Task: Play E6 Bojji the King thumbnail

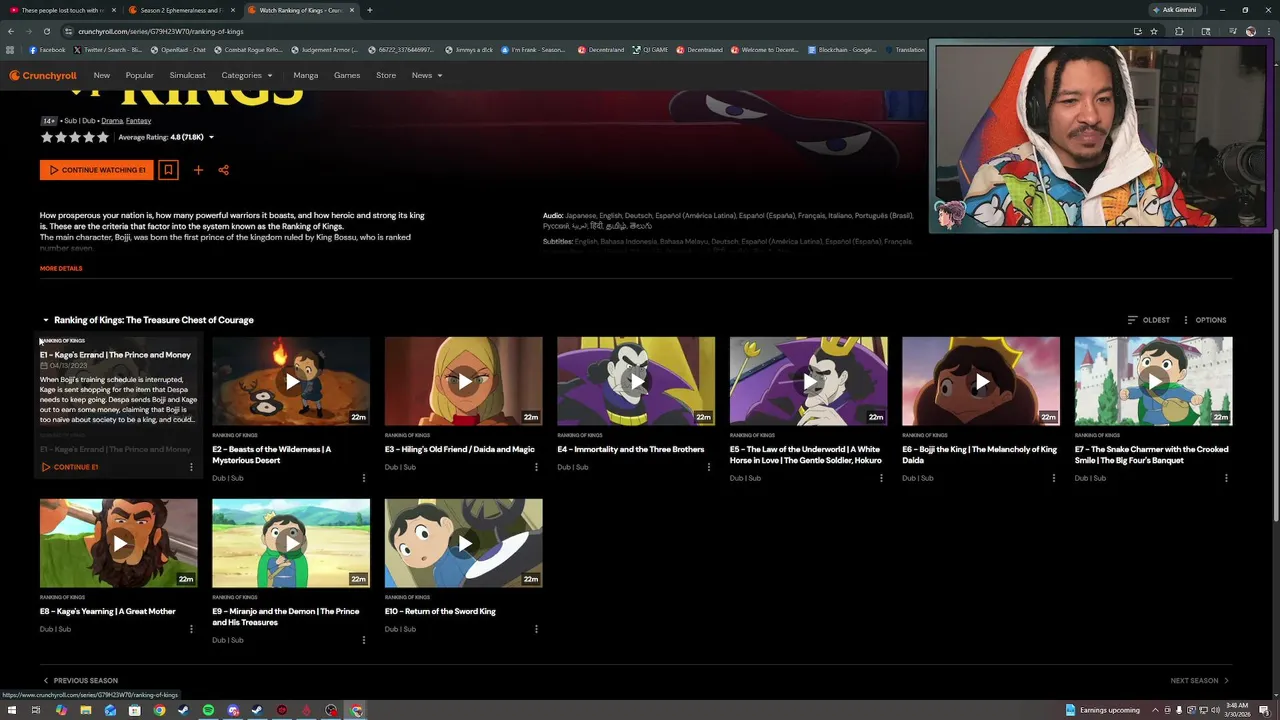Action: point(981,381)
